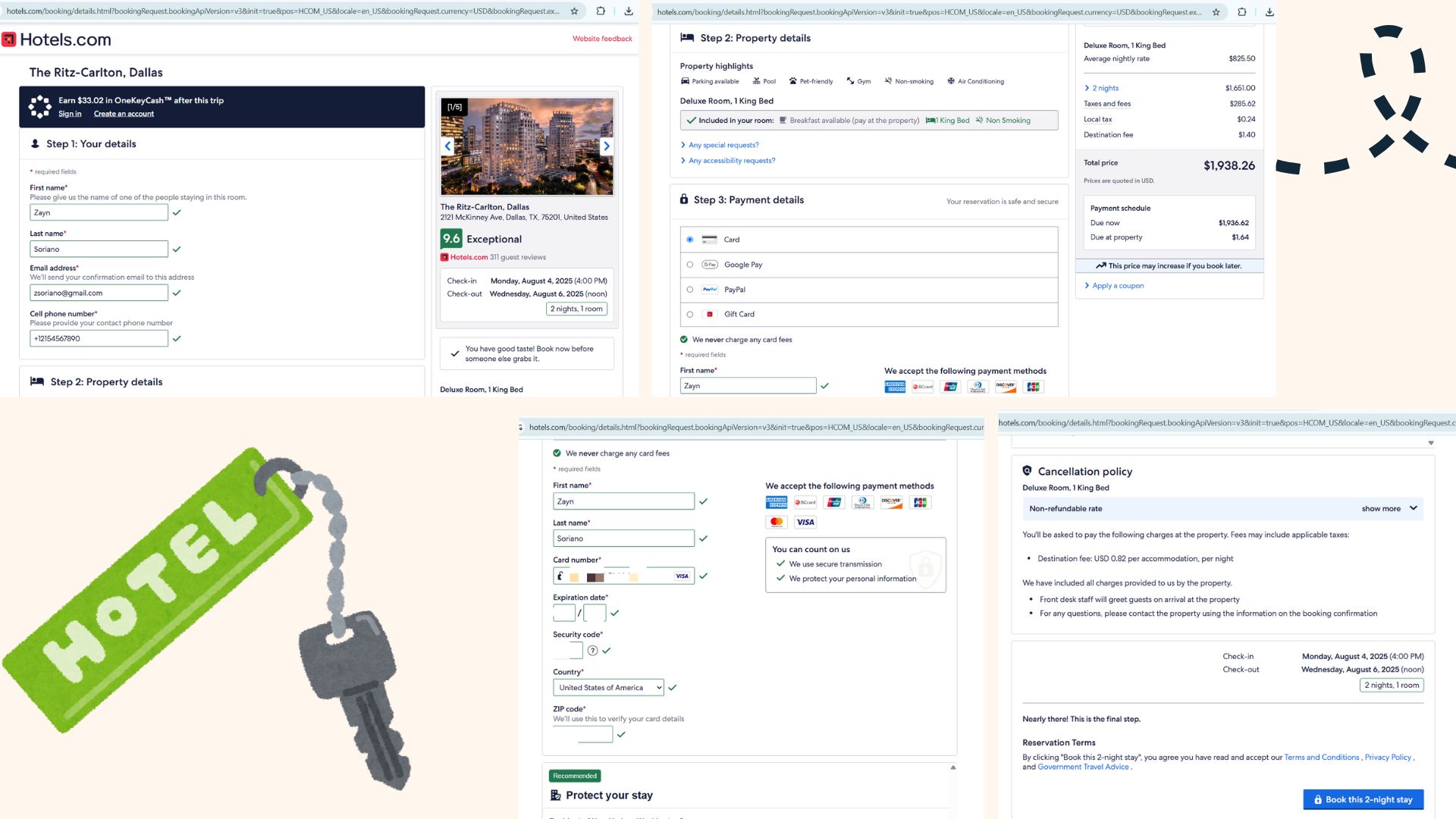Open the Privacy Policy link
This screenshot has width=1456, height=819.
[1388, 758]
